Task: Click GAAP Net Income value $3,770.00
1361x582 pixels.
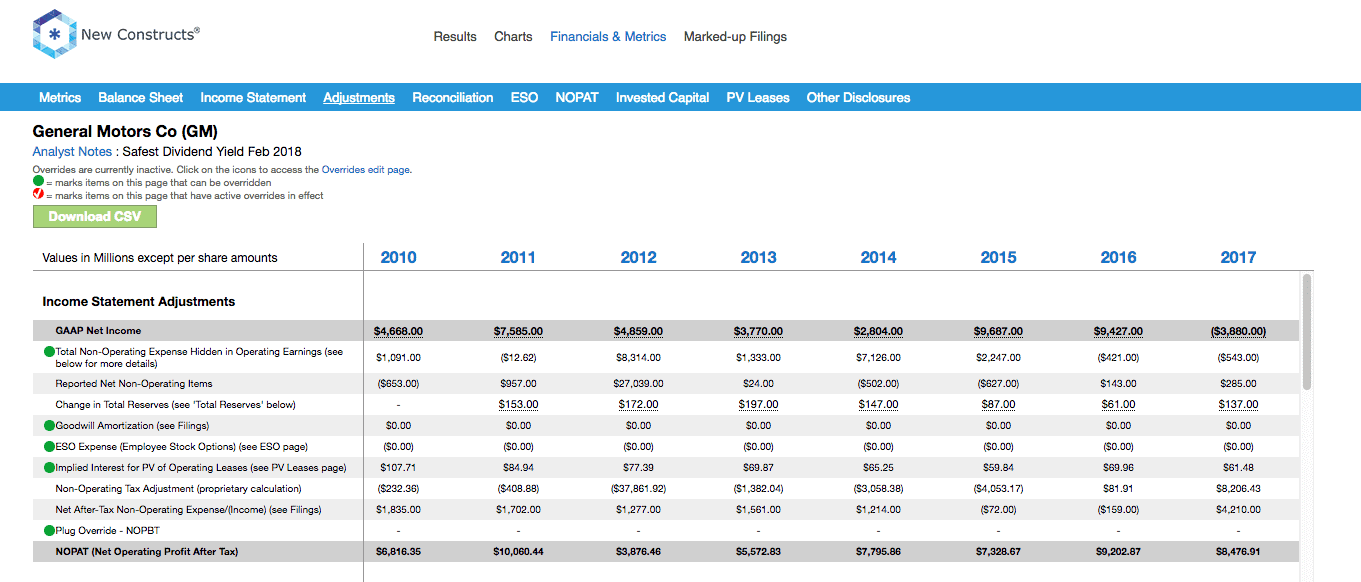Action: click(x=758, y=331)
